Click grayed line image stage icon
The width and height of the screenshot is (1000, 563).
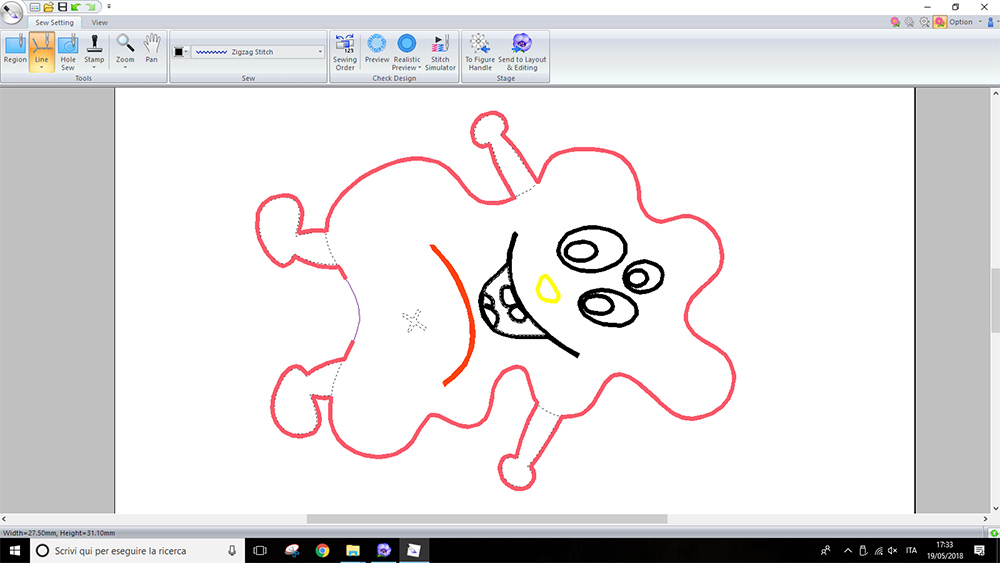pyautogui.click(x=909, y=22)
